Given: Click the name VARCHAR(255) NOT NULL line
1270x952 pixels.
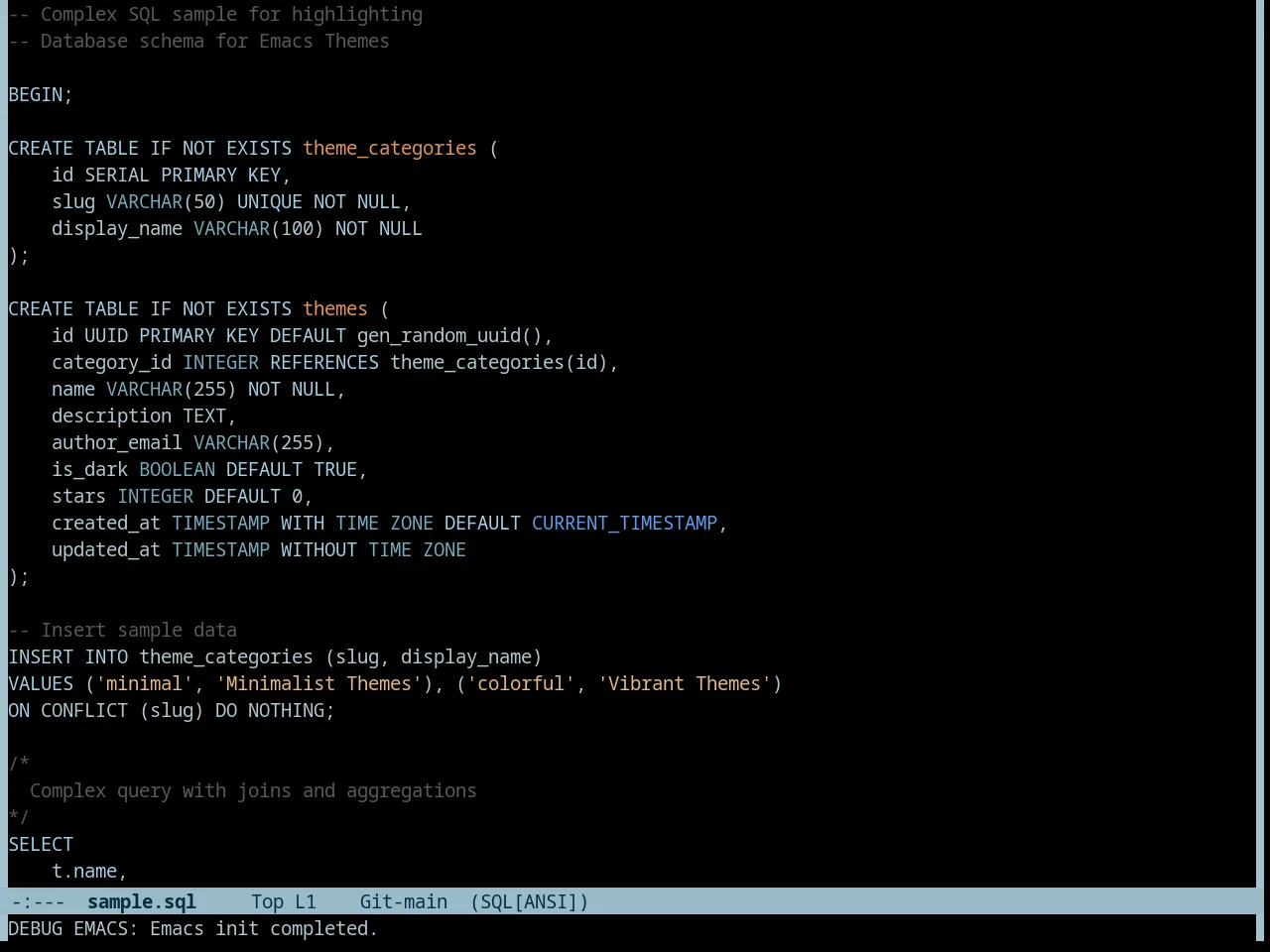Looking at the screenshot, I should (x=198, y=389).
